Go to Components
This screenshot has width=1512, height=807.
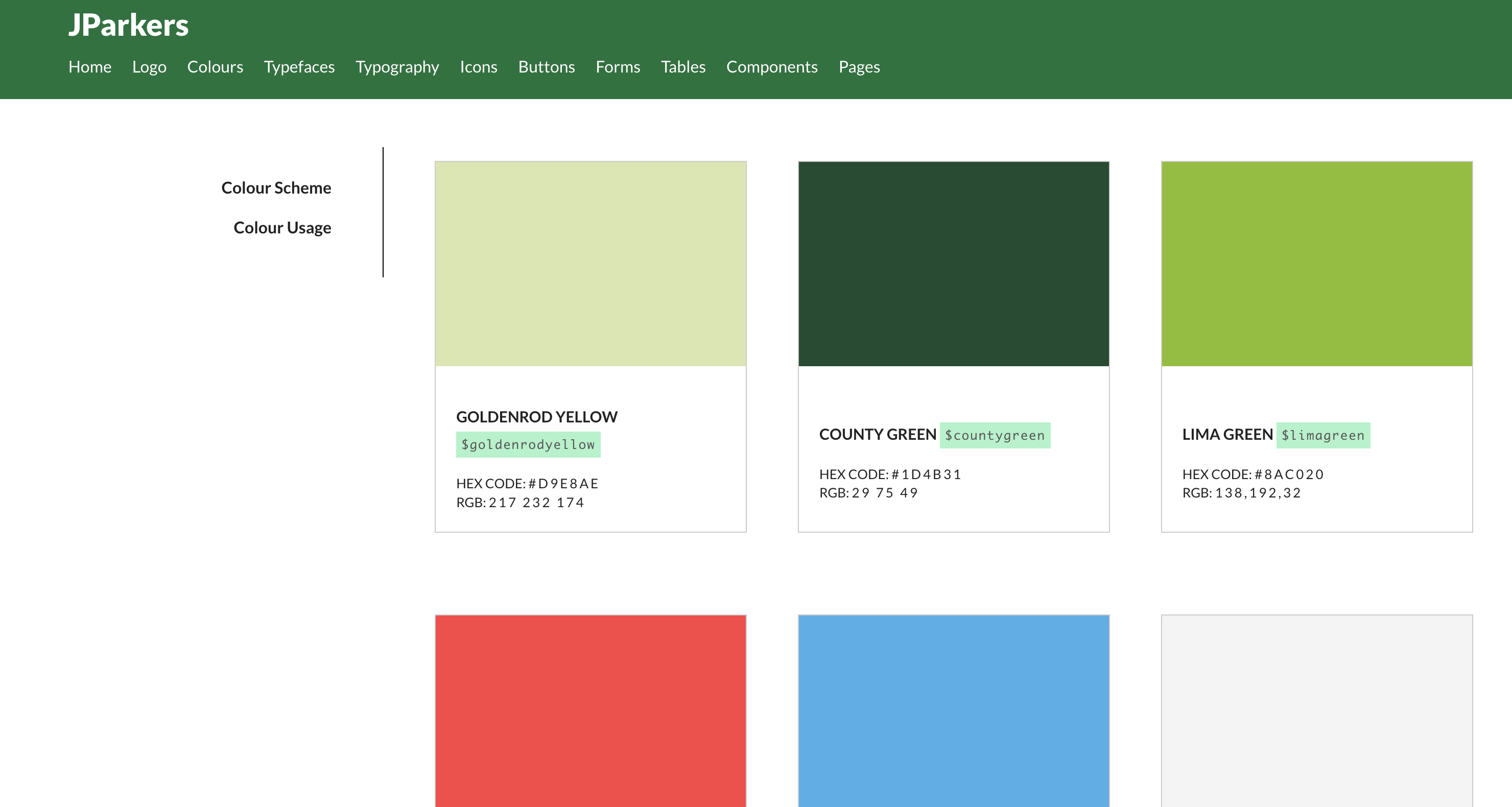coord(772,67)
